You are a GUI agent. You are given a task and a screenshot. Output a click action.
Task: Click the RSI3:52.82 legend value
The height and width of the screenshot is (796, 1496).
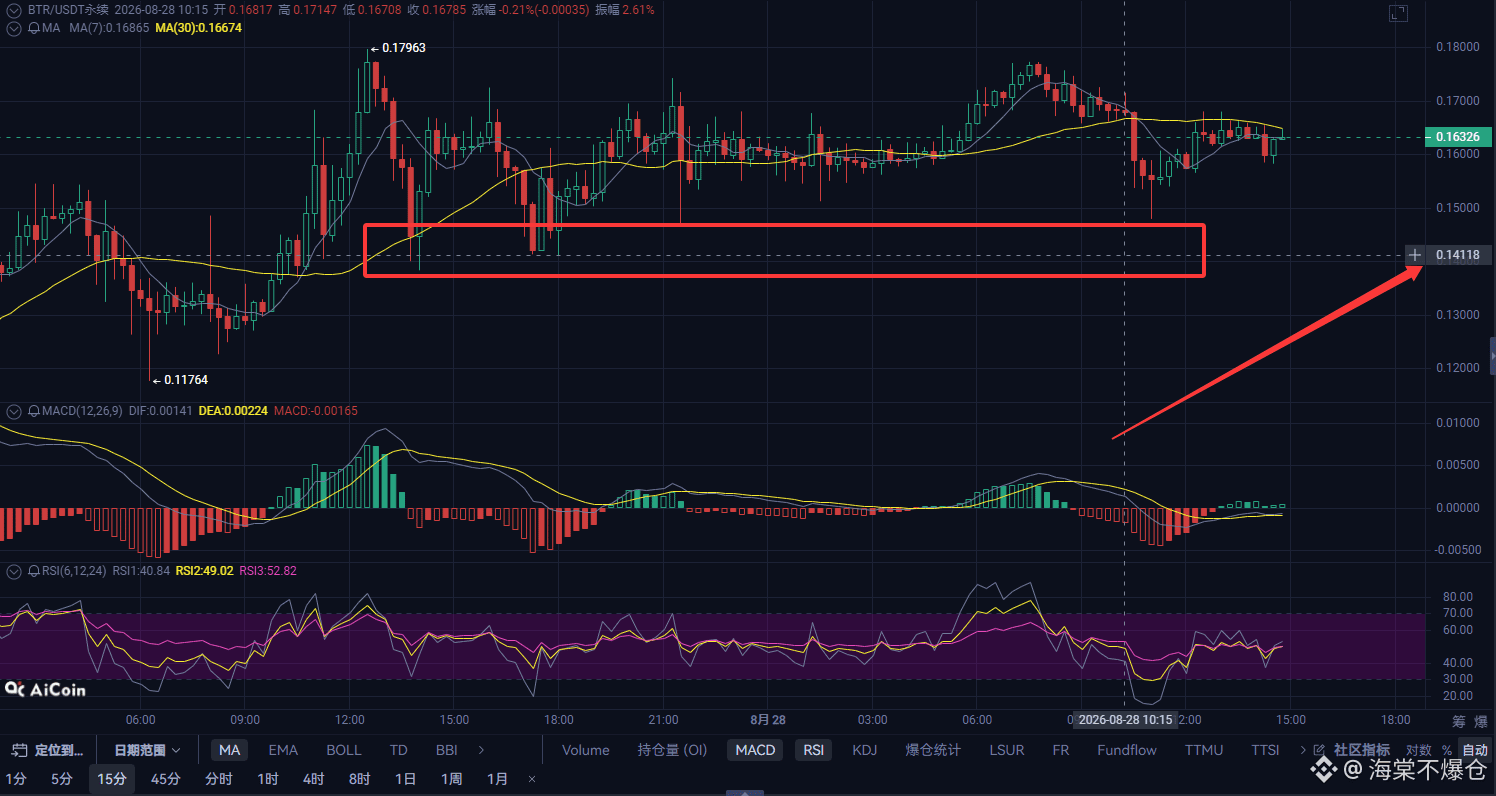(268, 572)
